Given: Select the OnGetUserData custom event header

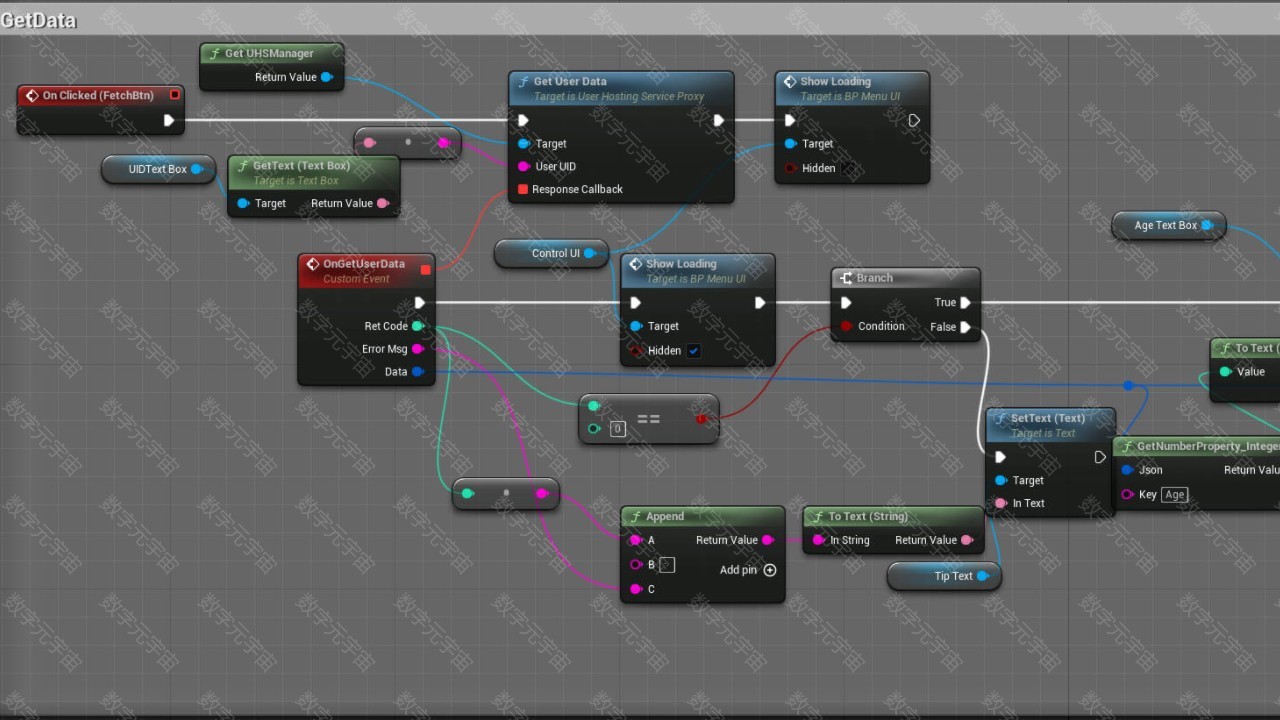Looking at the screenshot, I should 366,270.
